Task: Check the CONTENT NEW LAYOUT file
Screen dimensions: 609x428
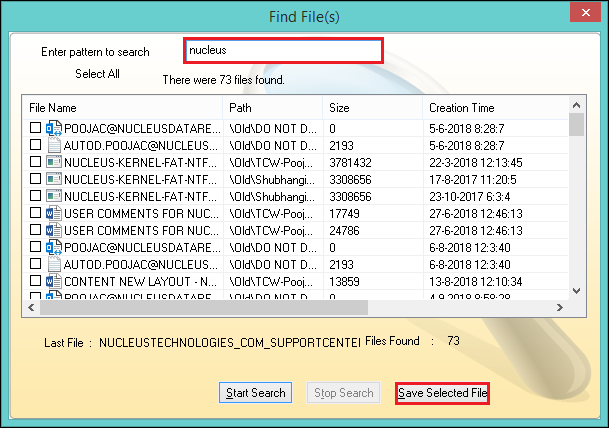Action: (35, 281)
